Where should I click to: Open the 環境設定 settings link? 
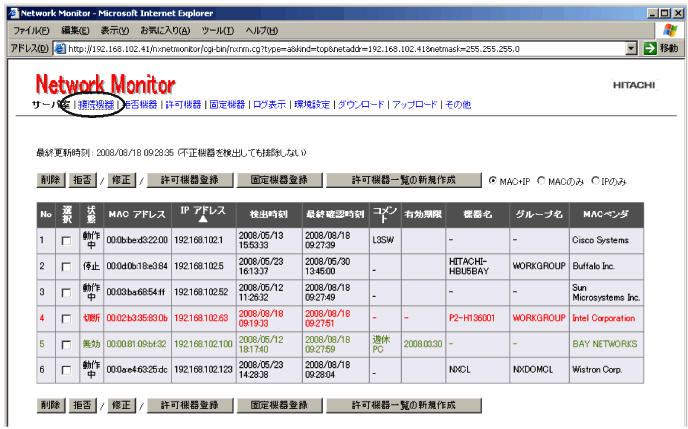tap(311, 104)
